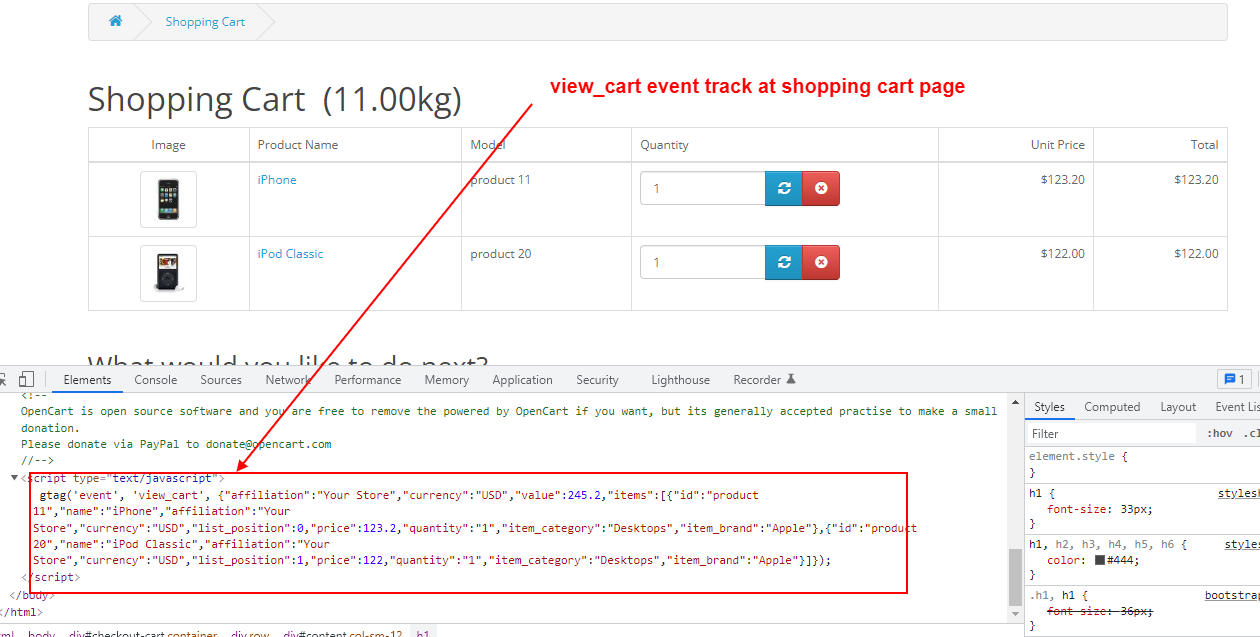The height and width of the screenshot is (637, 1260).
Task: Update the iPod Classic quantity with refresh icon
Action: (784, 262)
